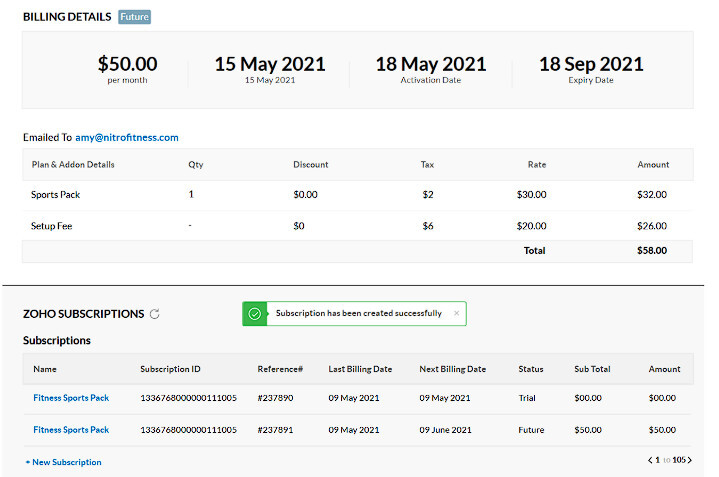
Task: Click the green success checkmark icon
Action: coord(254,314)
